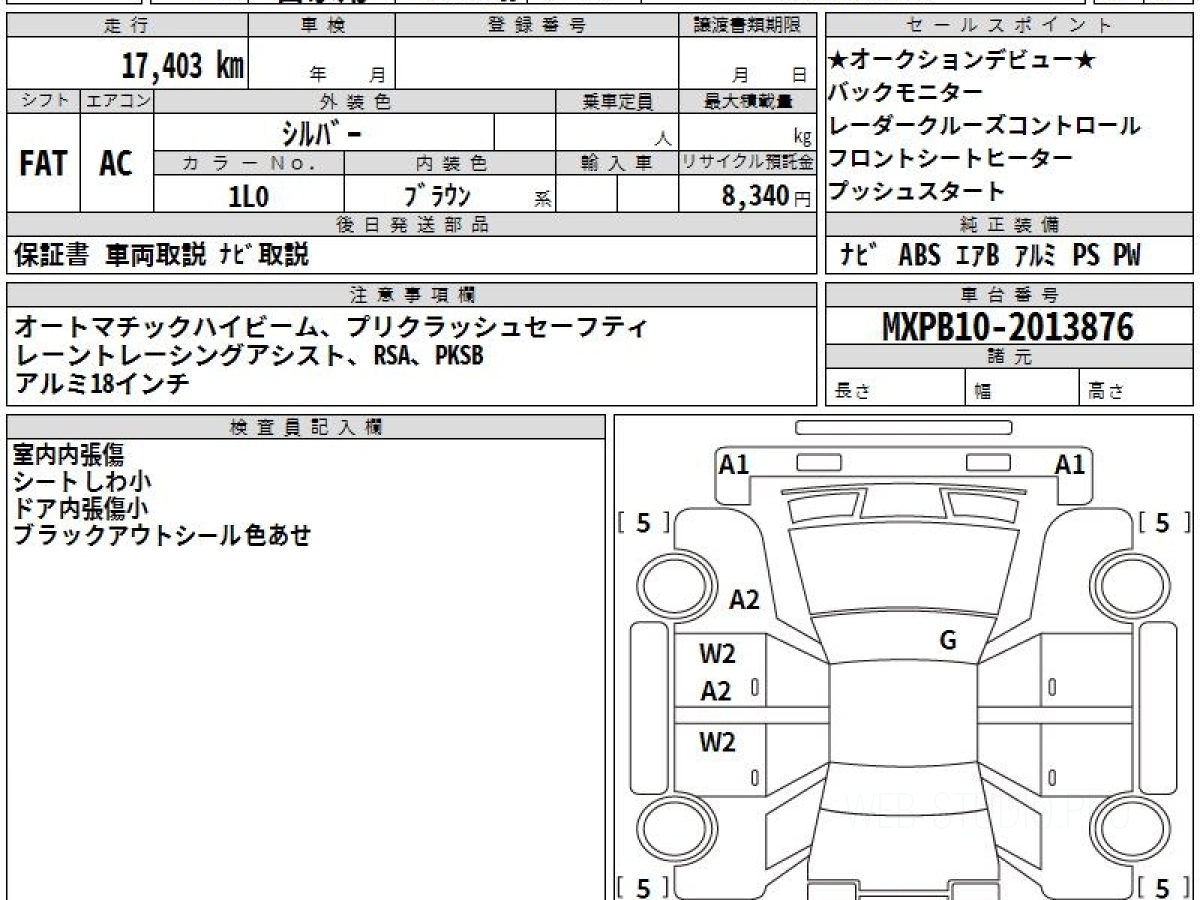Select the 幅 dimension field
The height and width of the screenshot is (900, 1200).
point(1023,388)
